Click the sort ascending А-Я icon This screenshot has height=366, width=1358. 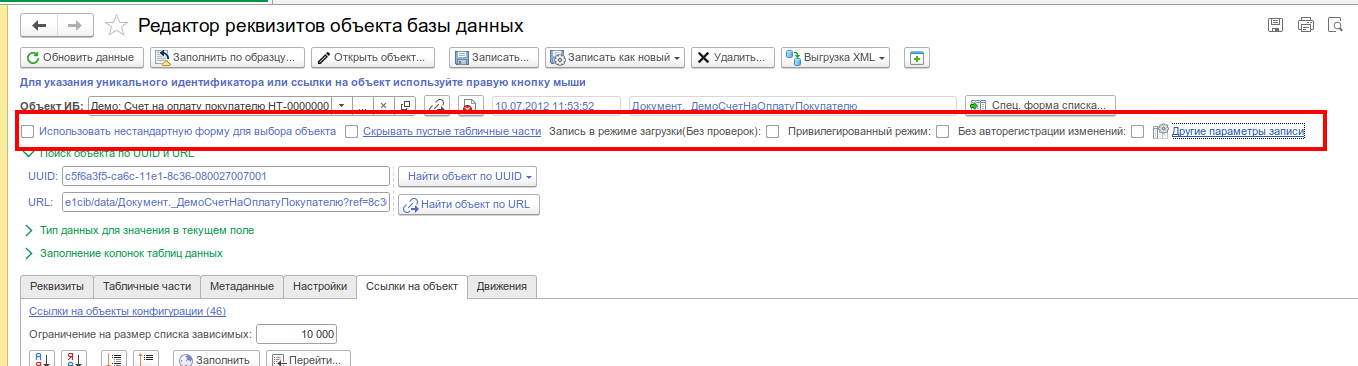[43, 359]
